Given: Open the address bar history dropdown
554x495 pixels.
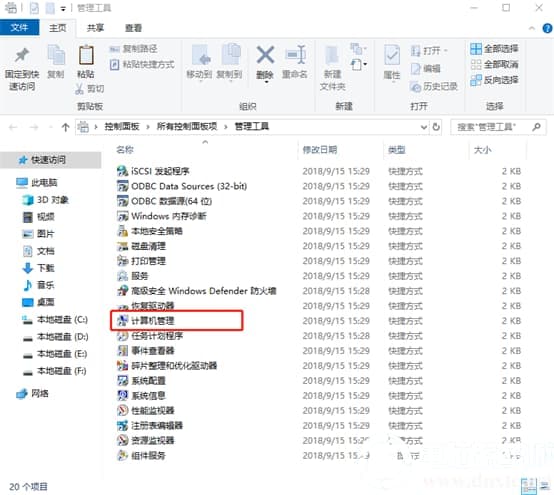Looking at the screenshot, I should 424,127.
